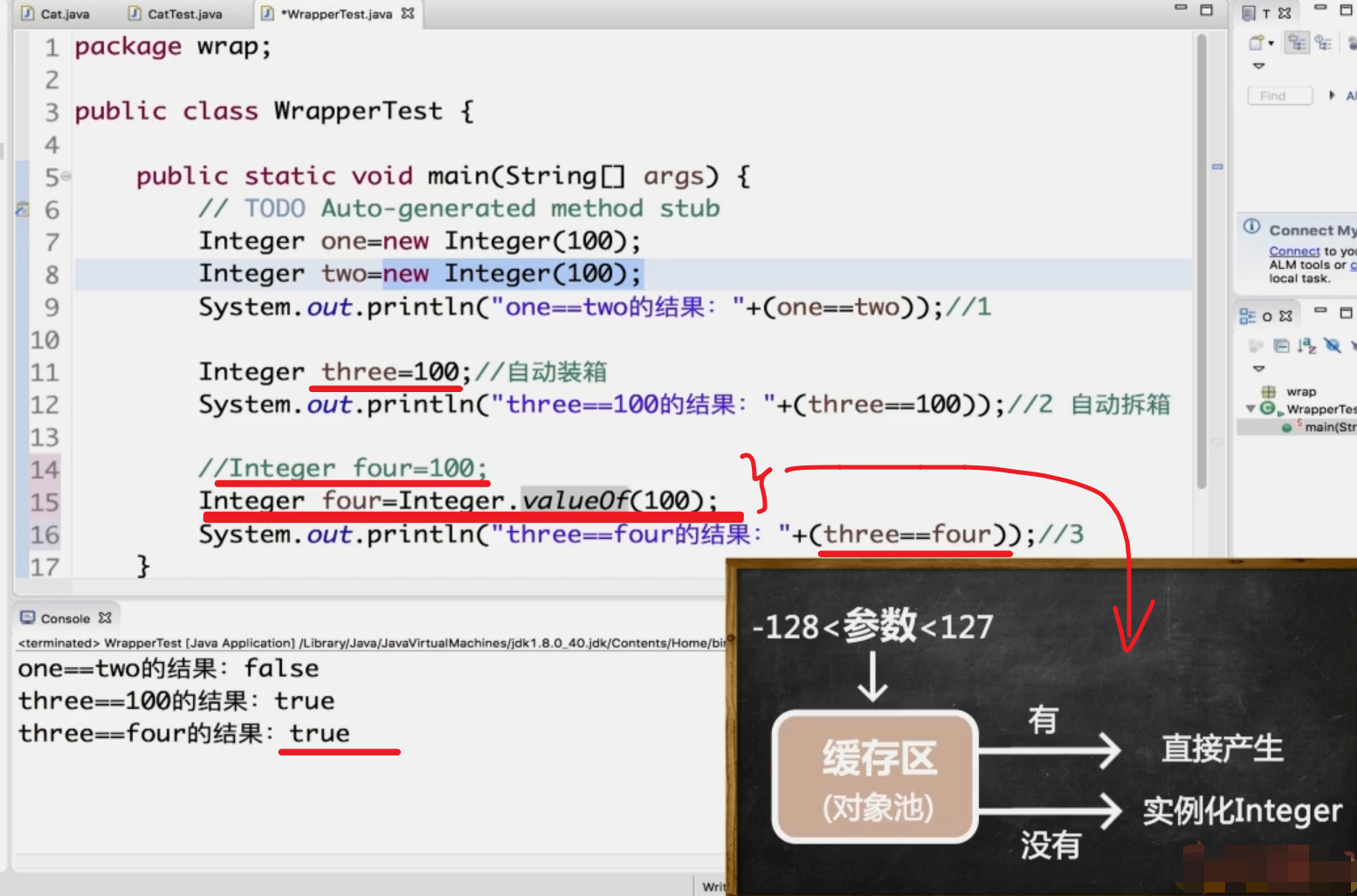Open the CatTest.java editor tab
This screenshot has height=896, width=1357.
tap(175, 14)
